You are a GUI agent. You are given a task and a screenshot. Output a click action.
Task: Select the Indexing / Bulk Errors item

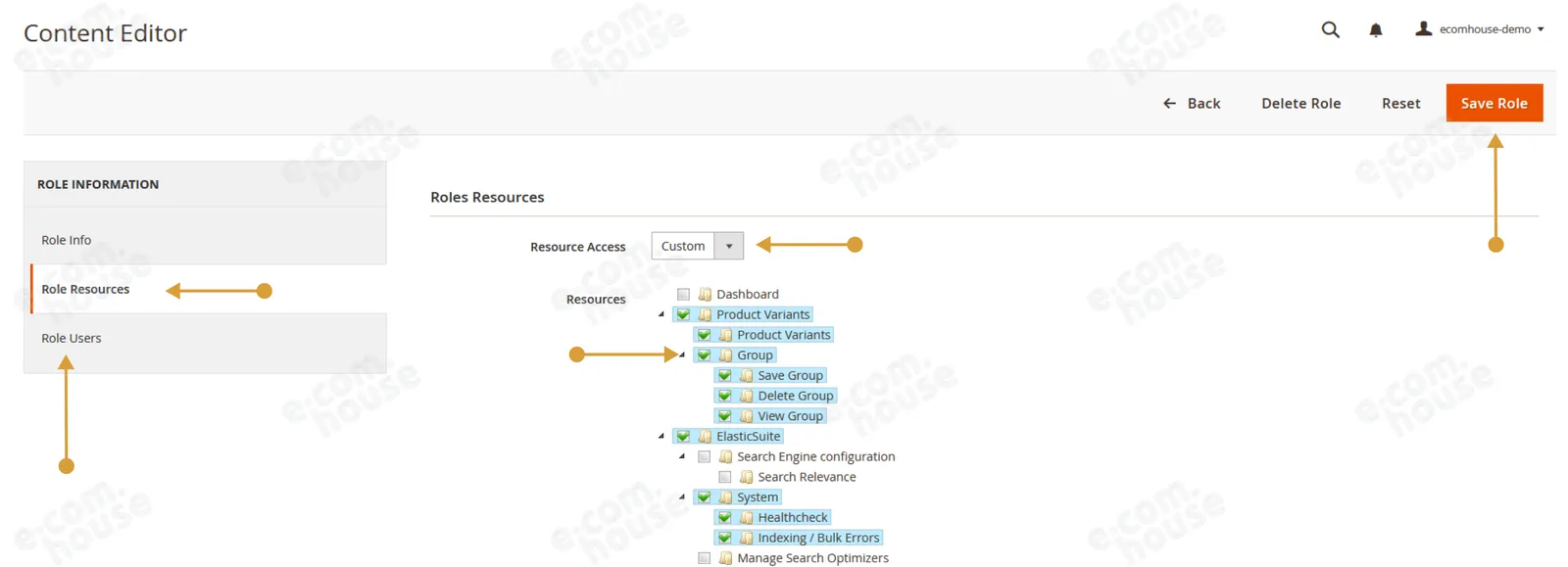coord(818,538)
